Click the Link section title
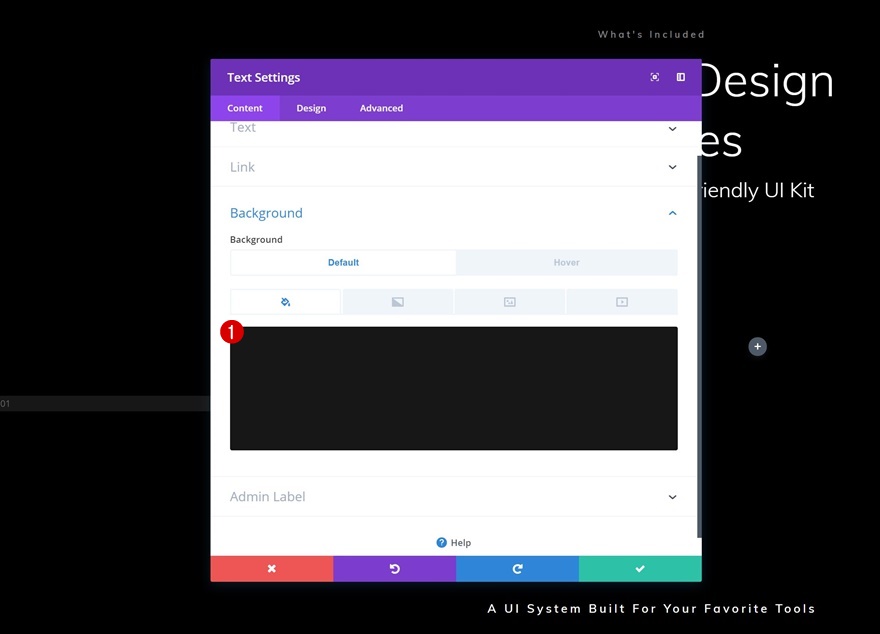This screenshot has width=880, height=634. [x=242, y=167]
